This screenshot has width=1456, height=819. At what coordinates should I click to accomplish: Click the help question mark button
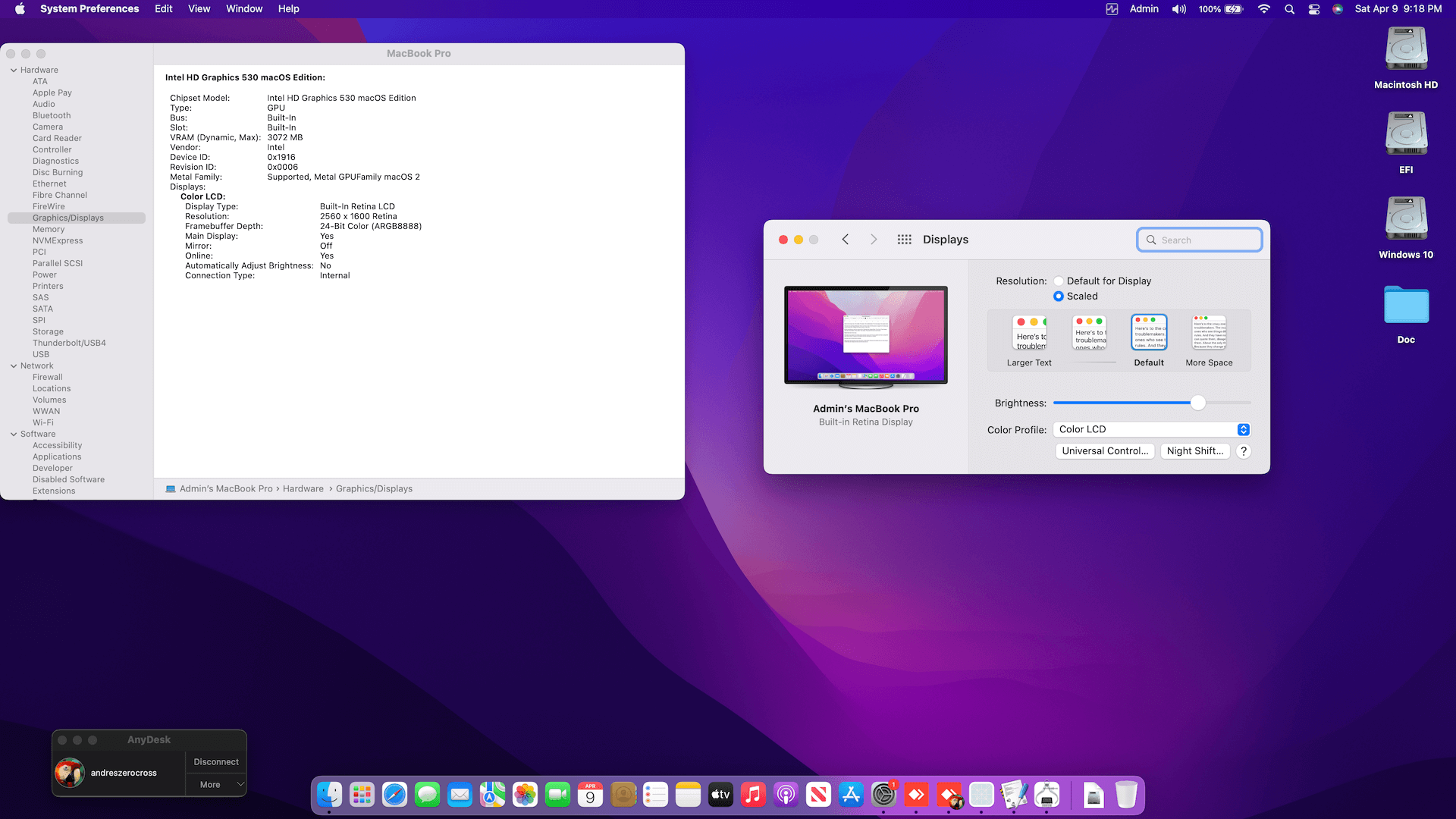pyautogui.click(x=1244, y=451)
